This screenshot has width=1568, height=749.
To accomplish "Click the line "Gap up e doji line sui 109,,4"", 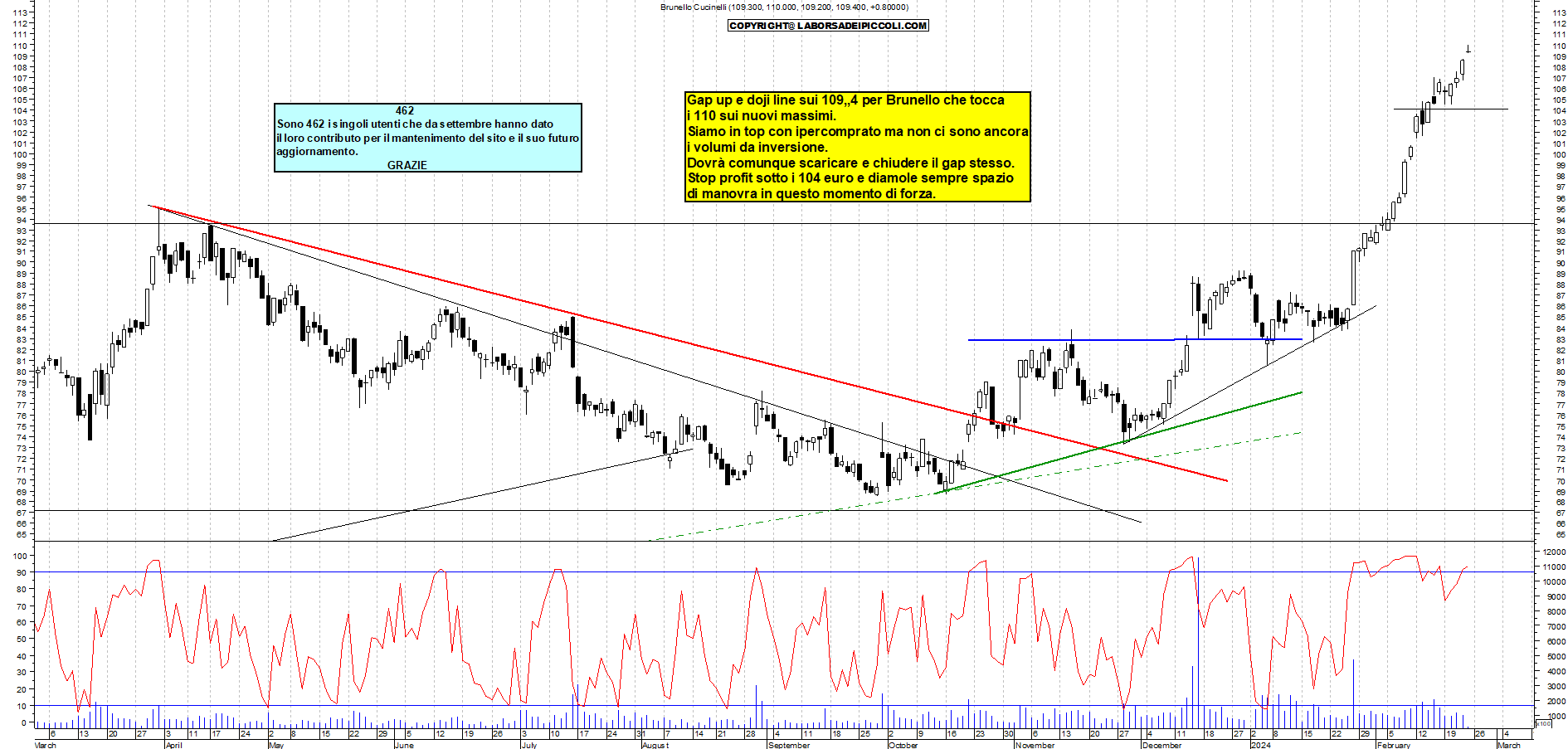I will pyautogui.click(x=845, y=100).
